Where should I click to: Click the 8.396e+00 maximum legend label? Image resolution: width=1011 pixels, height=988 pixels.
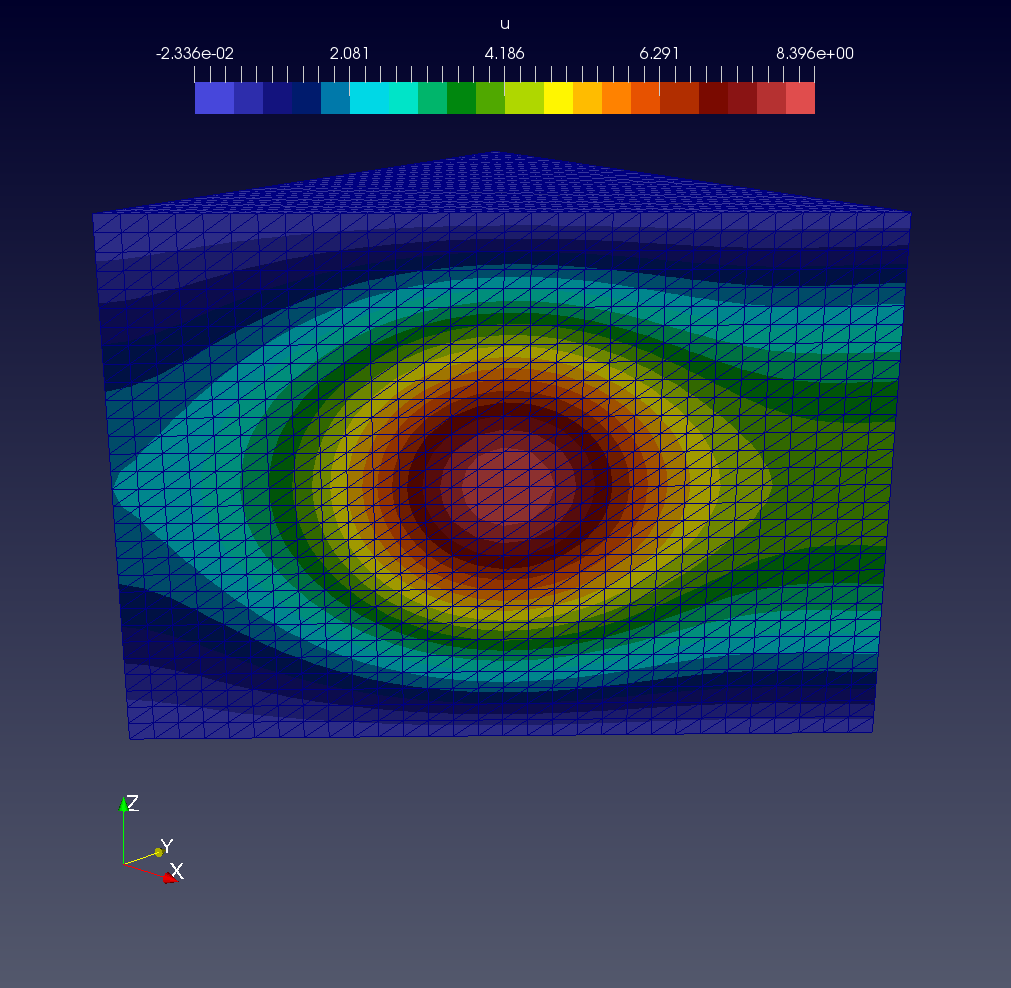coord(814,54)
